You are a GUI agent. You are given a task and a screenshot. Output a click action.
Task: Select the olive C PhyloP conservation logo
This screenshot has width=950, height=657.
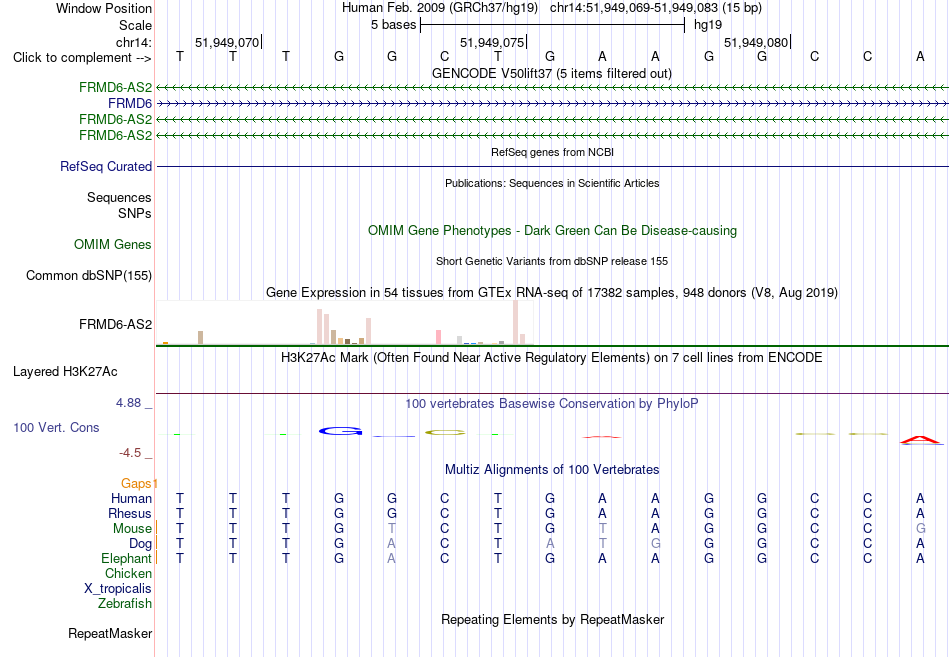[445, 433]
